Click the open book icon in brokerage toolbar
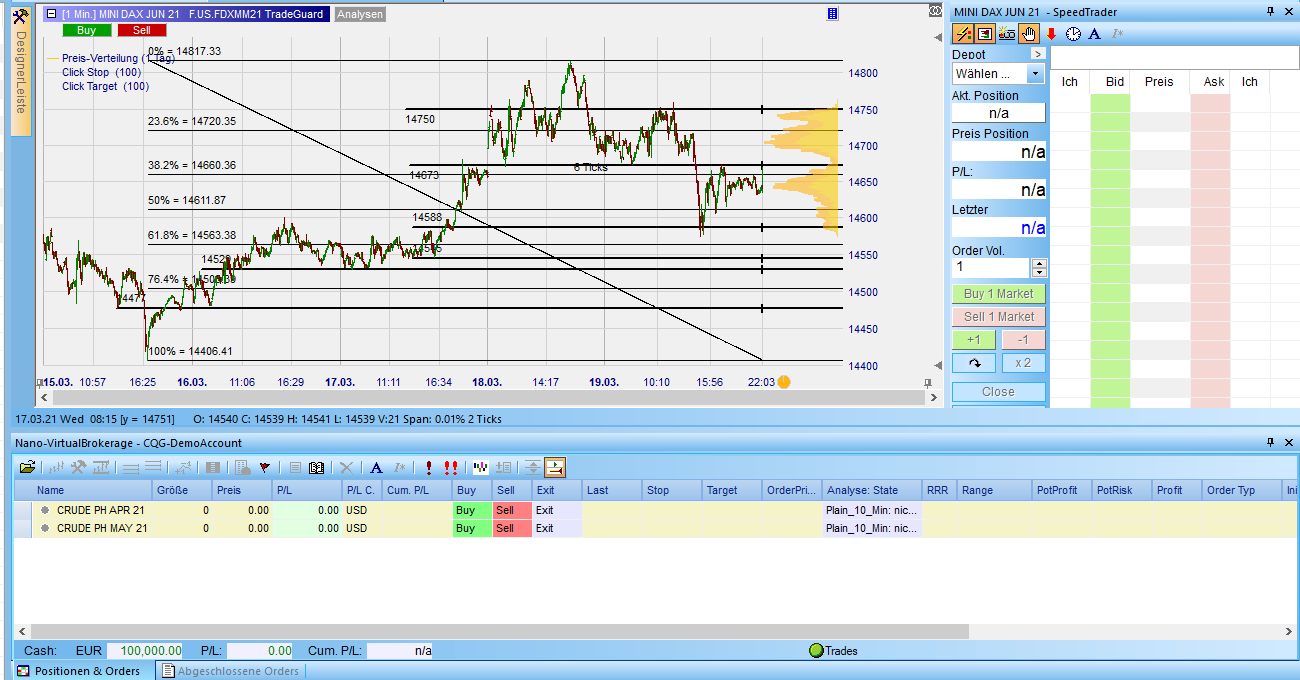 (x=316, y=467)
